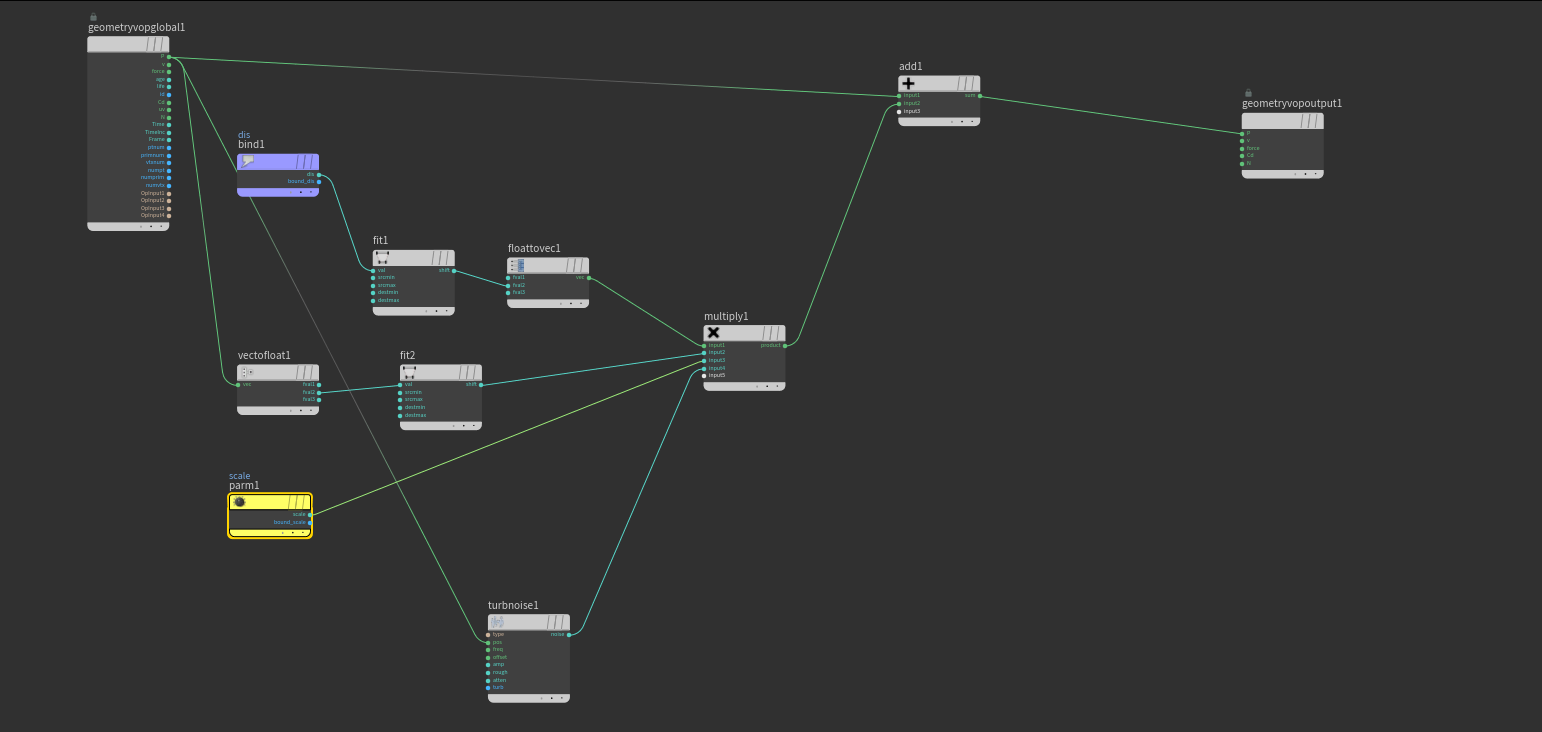
Task: Click the floattovec1 node icon
Action: [517, 265]
